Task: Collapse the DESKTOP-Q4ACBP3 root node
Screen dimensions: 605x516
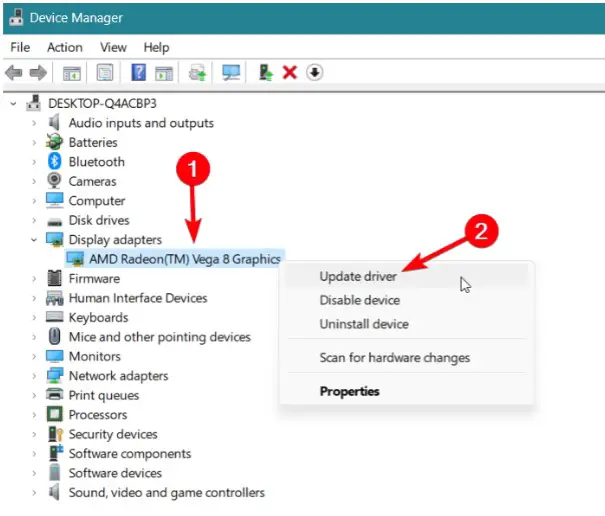Action: click(x=13, y=103)
